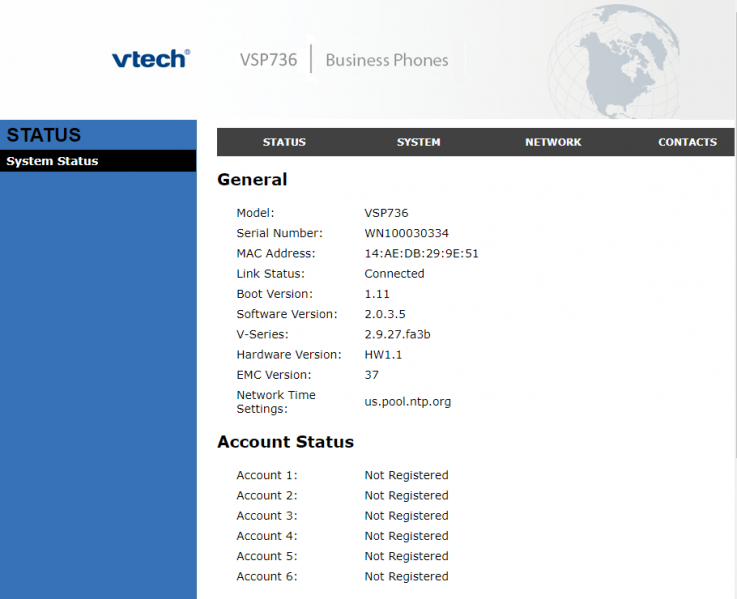Open the STATUS tab
This screenshot has height=599, width=737.
284,142
